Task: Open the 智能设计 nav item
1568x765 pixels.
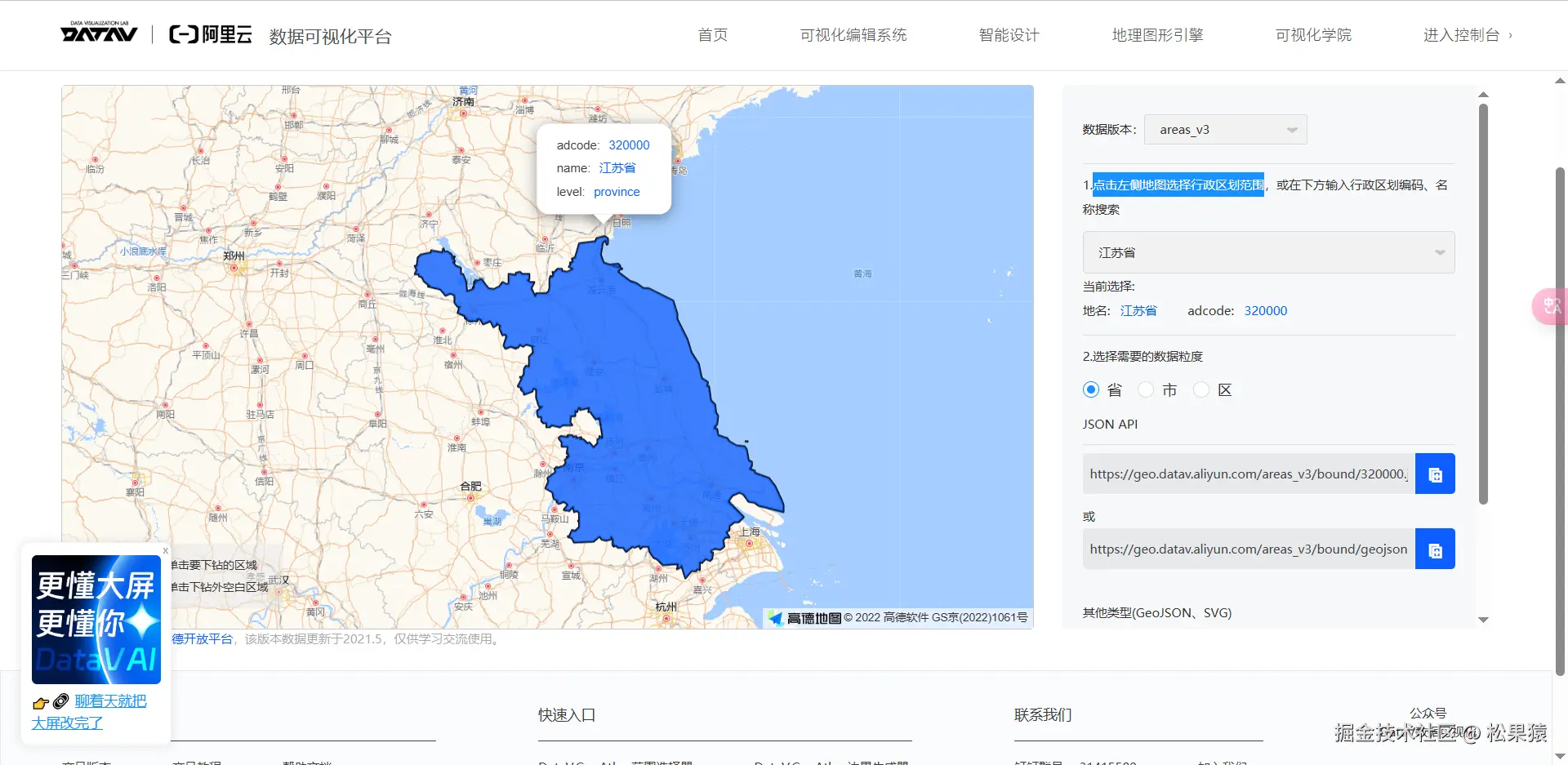Action: (x=1009, y=35)
